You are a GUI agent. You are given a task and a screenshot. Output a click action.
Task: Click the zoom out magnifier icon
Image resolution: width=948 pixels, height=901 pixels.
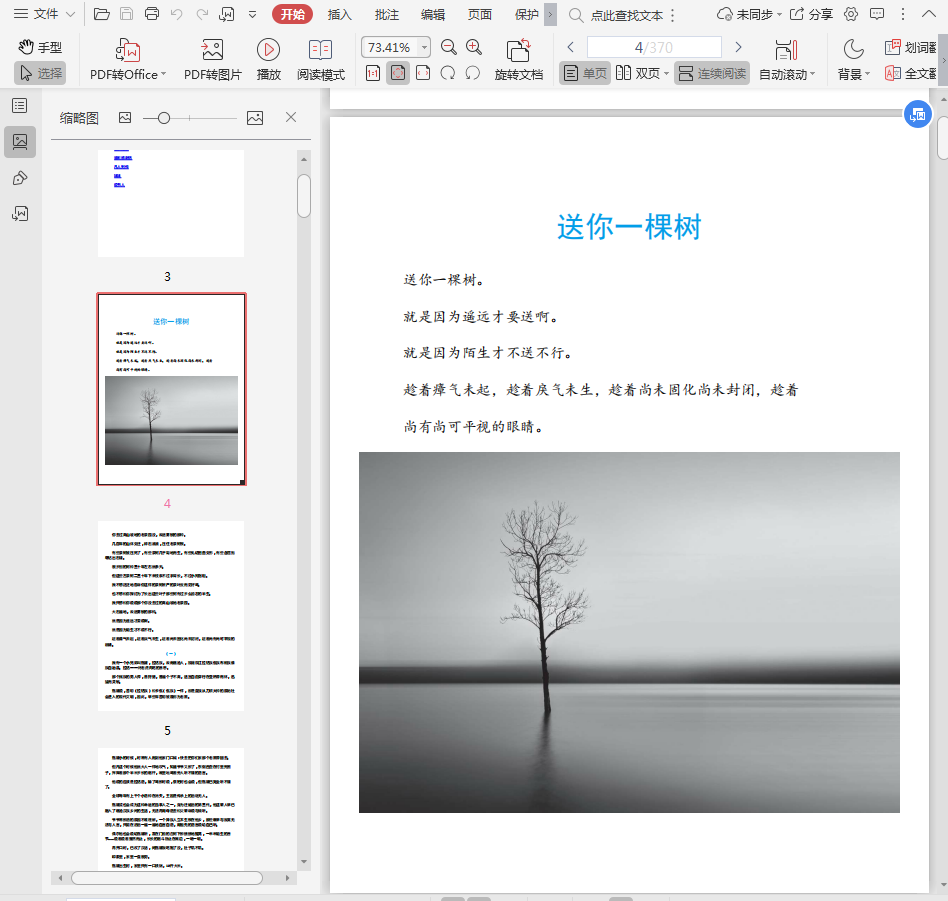coord(449,47)
